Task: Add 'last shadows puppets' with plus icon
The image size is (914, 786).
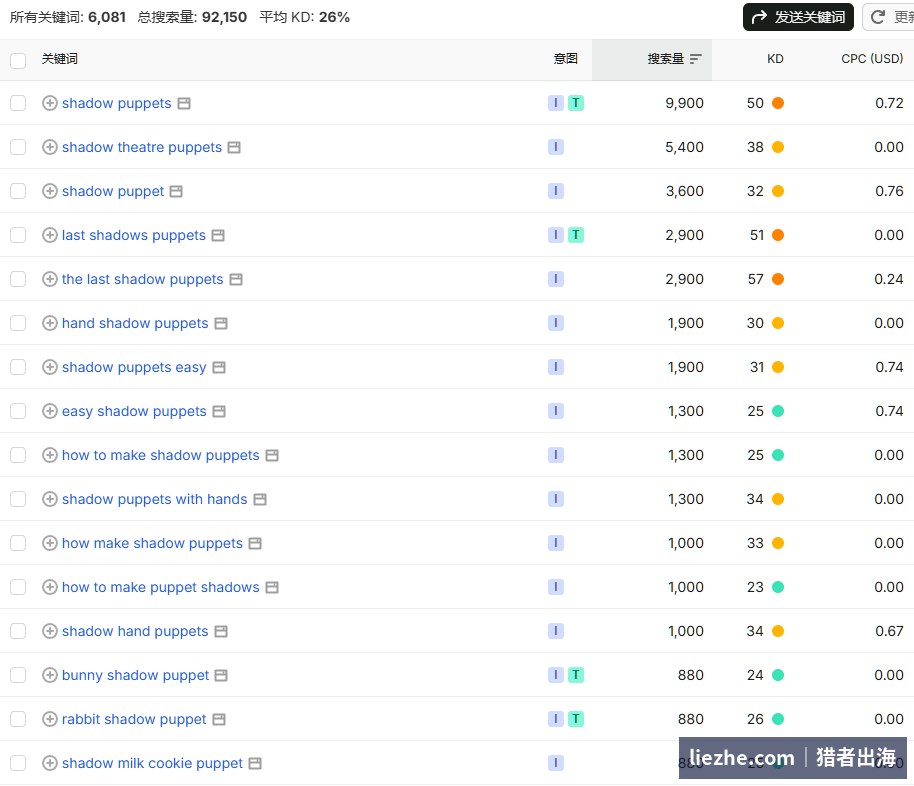Action: tap(50, 235)
